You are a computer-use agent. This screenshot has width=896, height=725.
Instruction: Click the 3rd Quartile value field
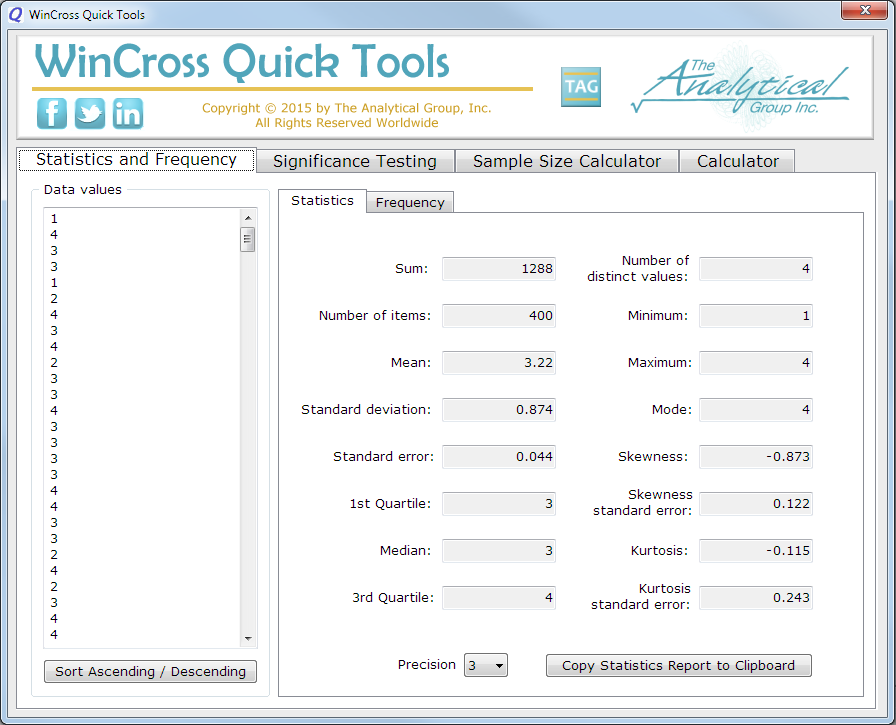point(499,598)
